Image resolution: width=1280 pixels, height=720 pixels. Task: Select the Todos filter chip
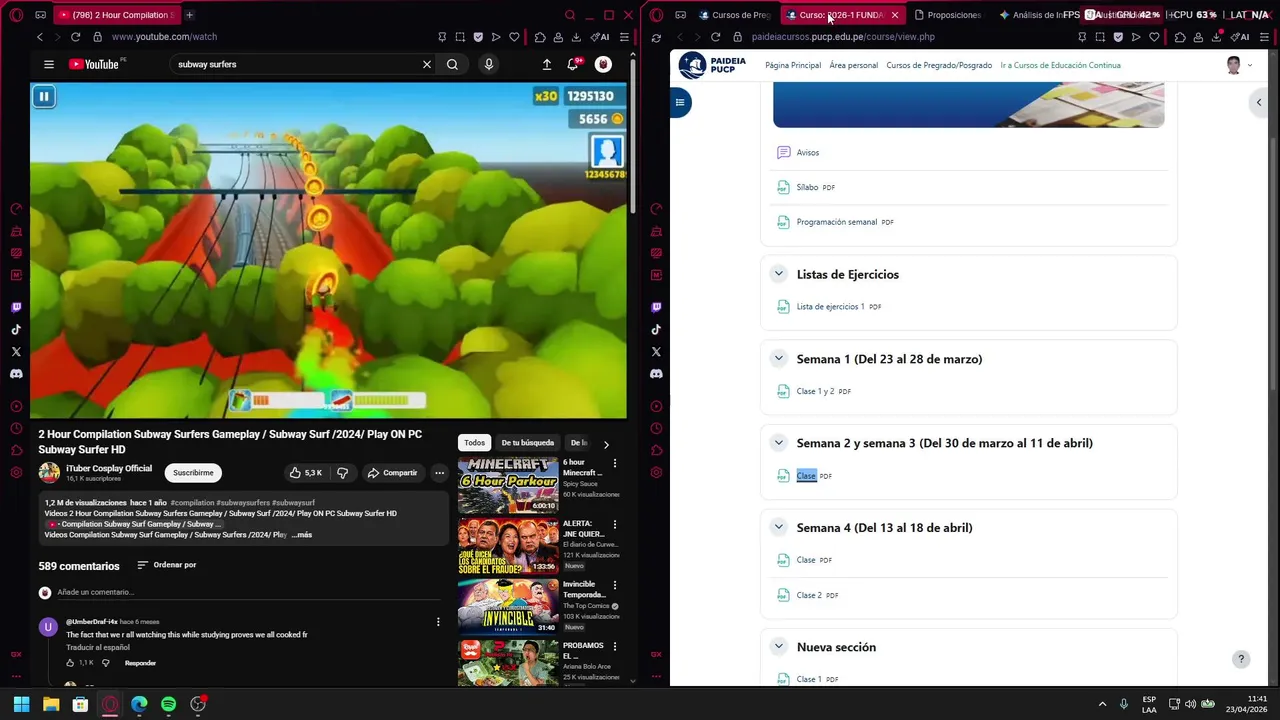point(474,442)
